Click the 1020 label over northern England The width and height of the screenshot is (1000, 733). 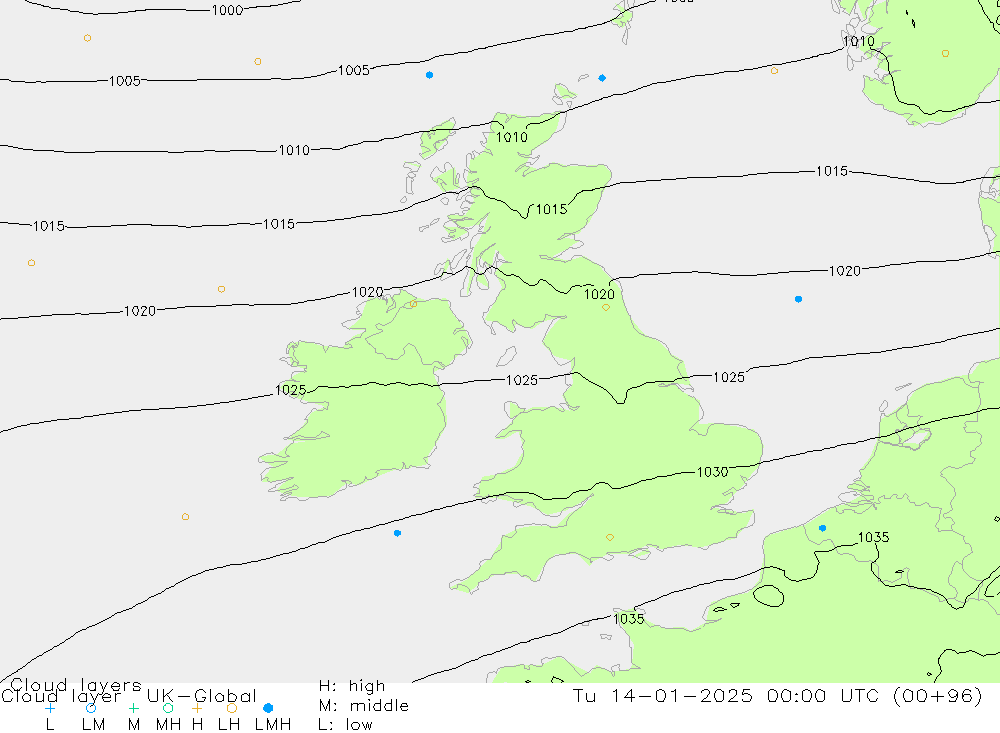599,294
